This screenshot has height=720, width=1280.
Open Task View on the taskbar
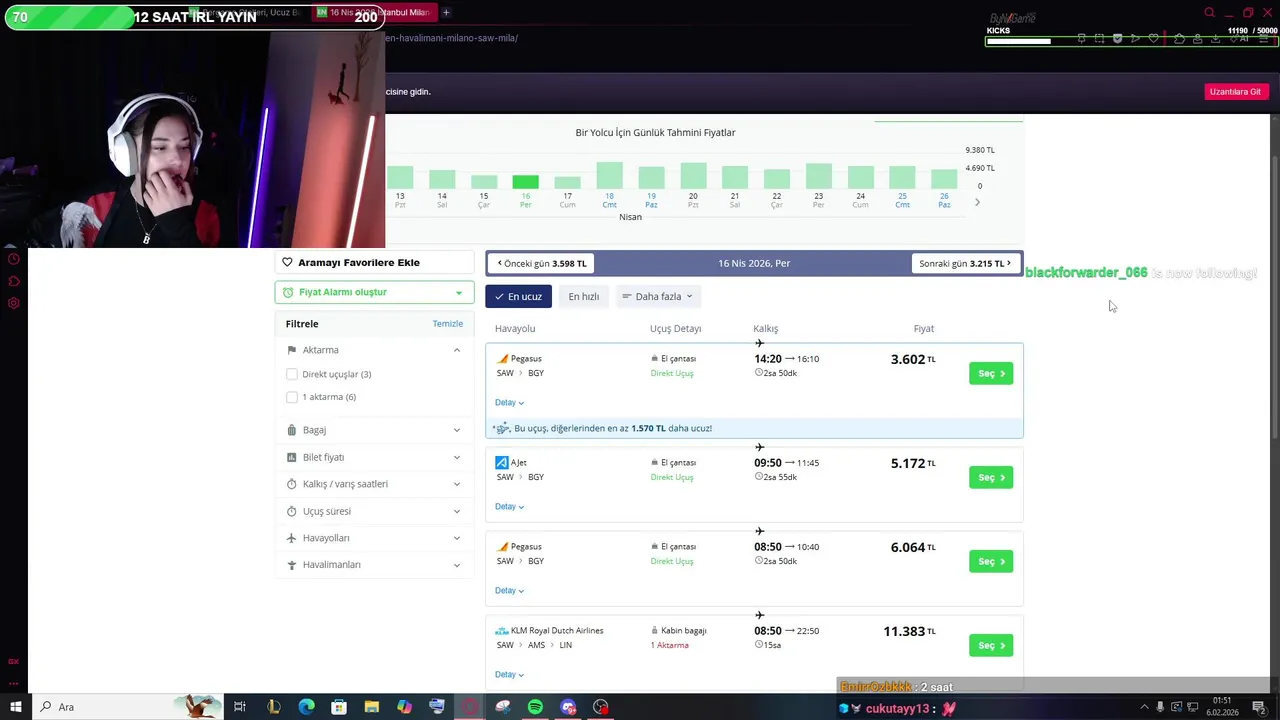240,707
